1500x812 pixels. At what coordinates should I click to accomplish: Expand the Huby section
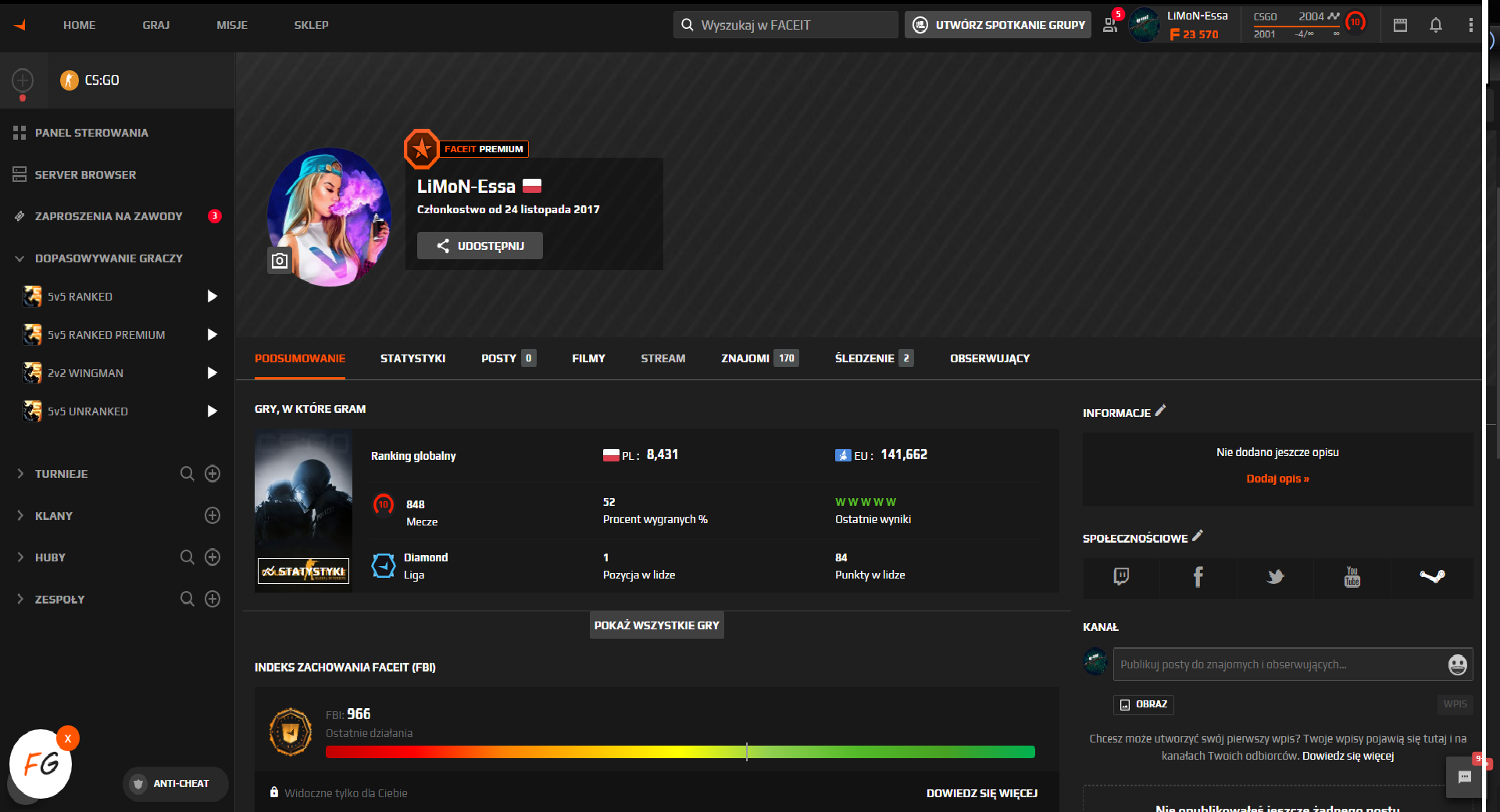click(x=20, y=557)
